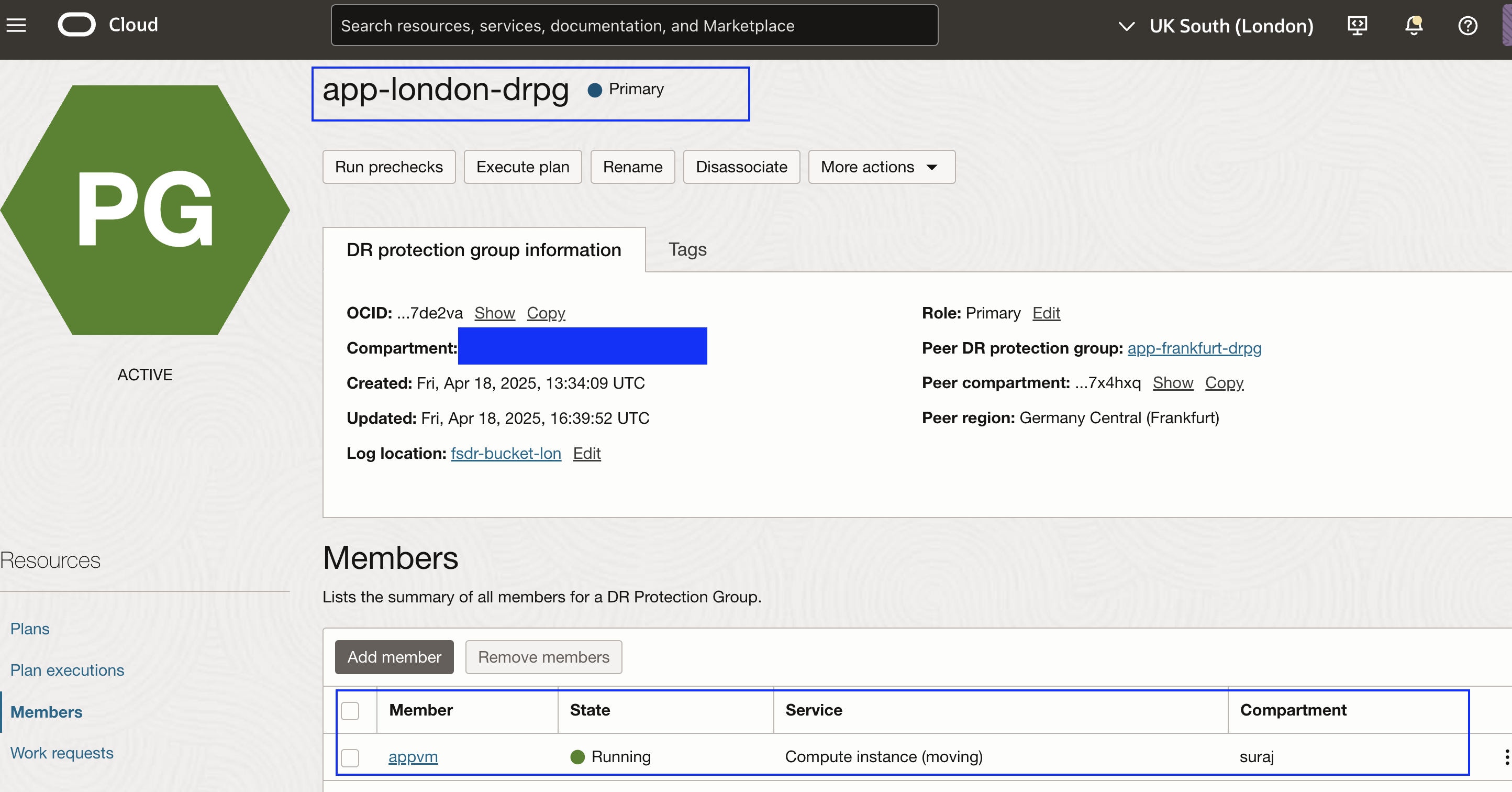The image size is (1512, 792).
Task: Open the app-frankfurt-drpg peer group link
Action: click(1194, 348)
